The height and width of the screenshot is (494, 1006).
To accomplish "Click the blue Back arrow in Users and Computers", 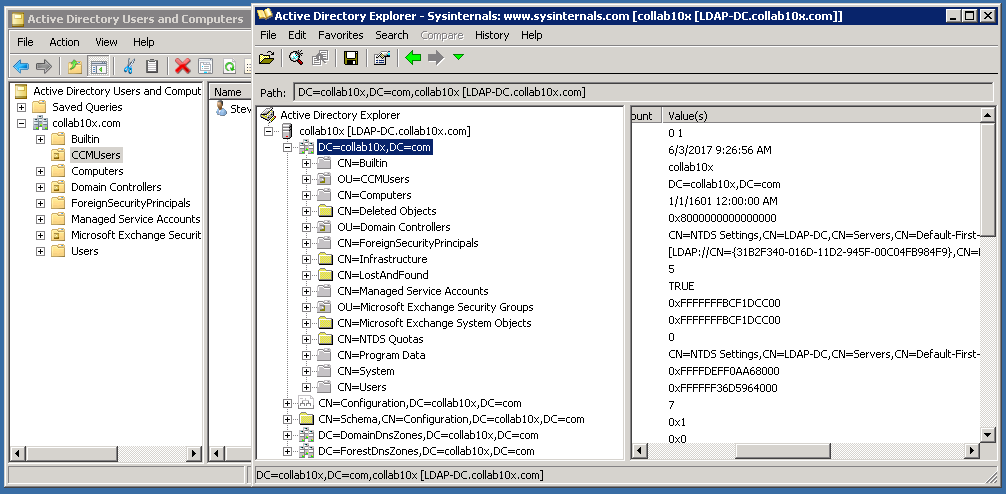I will 21,65.
